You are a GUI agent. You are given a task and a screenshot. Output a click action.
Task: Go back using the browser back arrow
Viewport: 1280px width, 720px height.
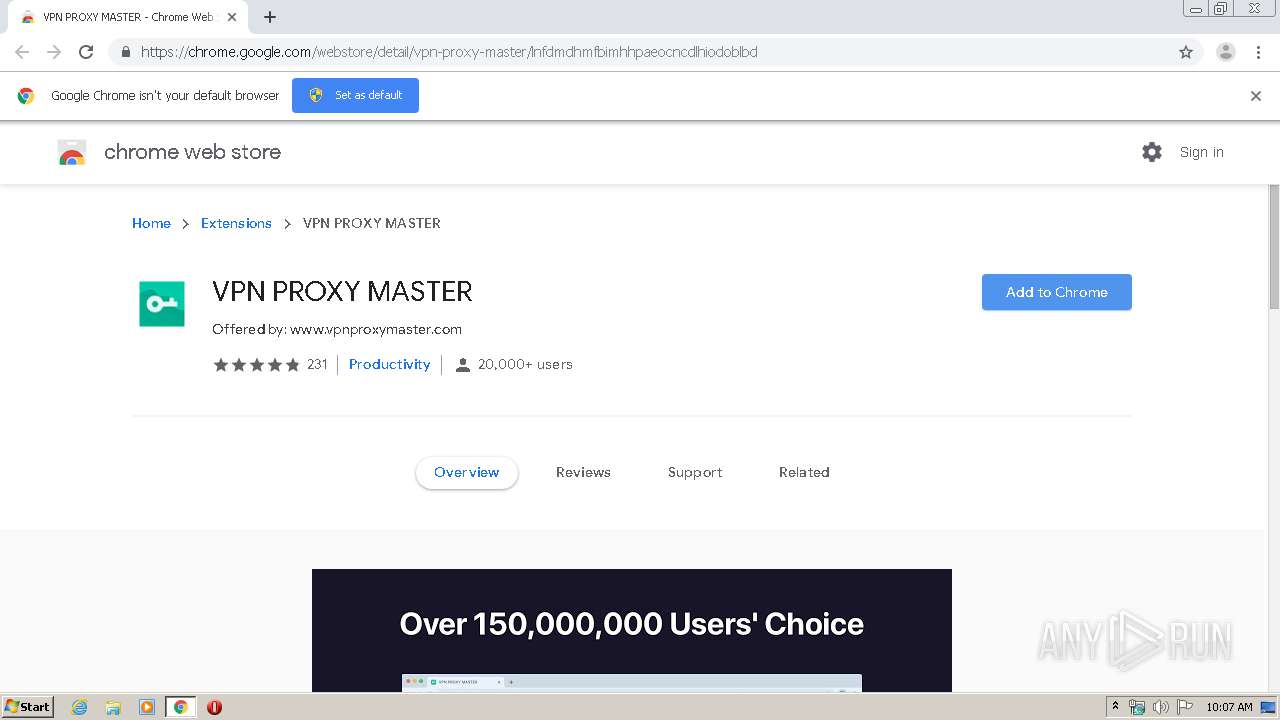22,52
